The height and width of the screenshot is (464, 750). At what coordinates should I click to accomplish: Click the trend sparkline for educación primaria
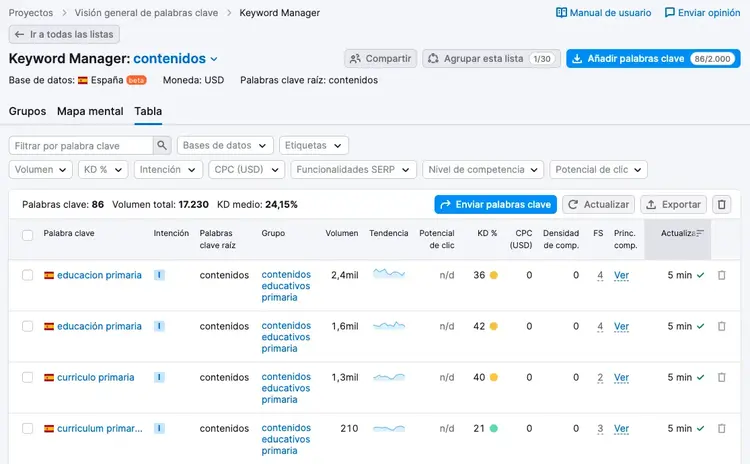[389, 326]
